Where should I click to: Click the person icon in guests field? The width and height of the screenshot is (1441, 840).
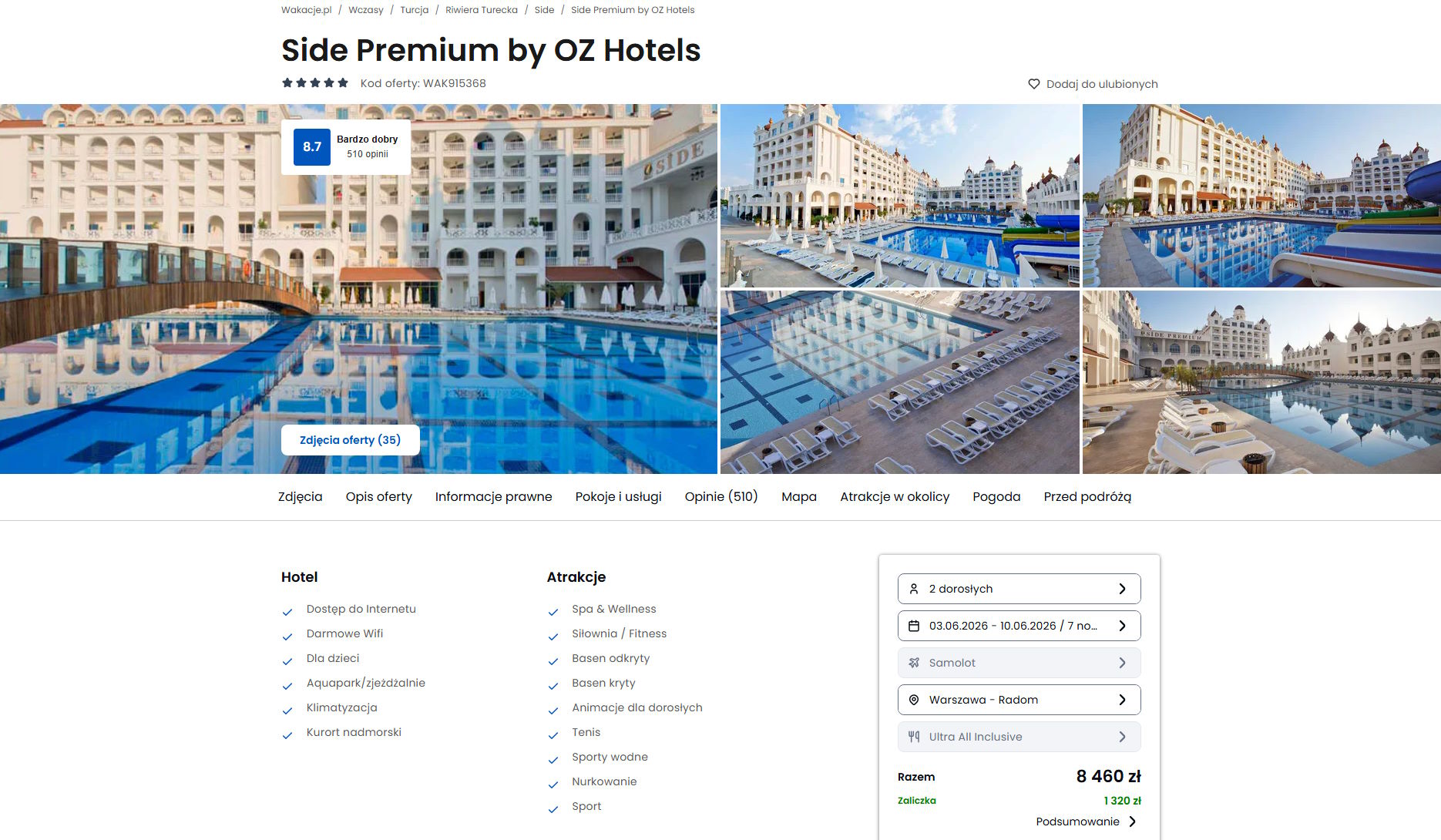[x=914, y=589]
